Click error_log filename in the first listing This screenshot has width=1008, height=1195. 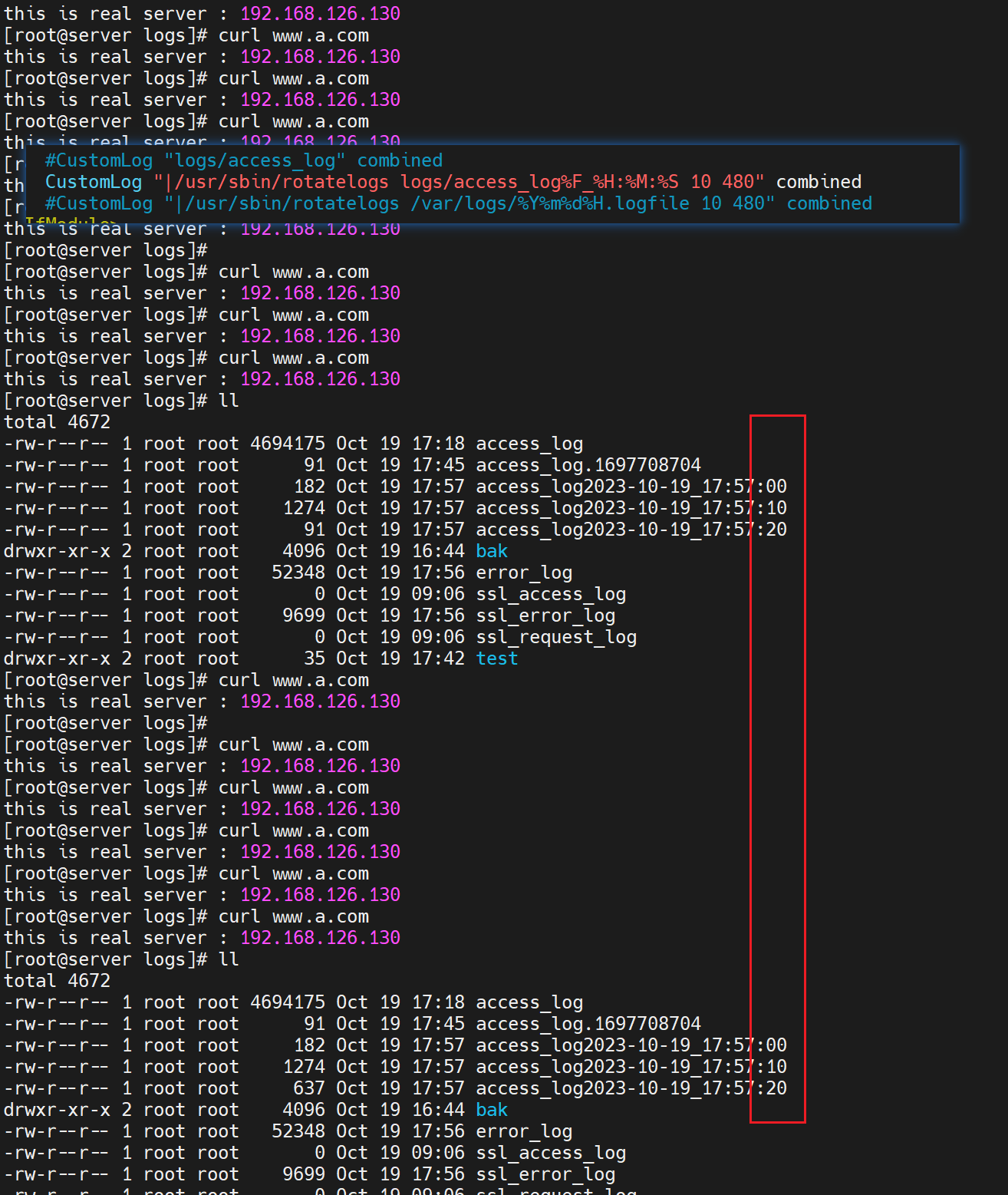point(523,573)
